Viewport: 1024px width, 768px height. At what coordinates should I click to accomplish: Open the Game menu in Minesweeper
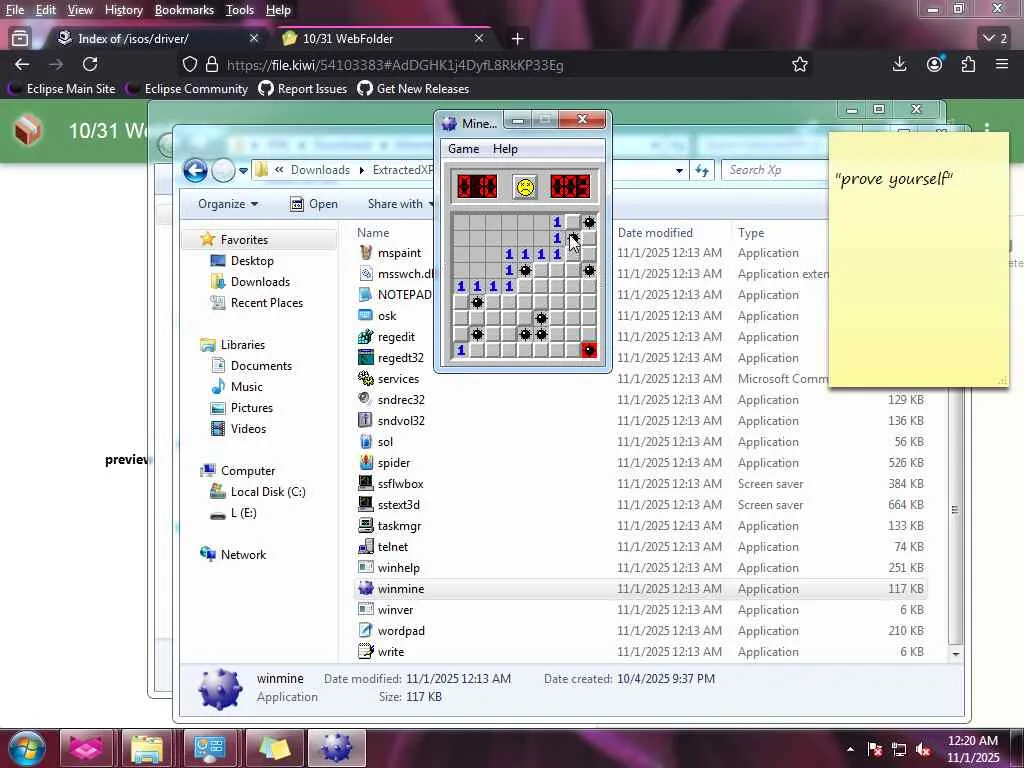pos(463,149)
